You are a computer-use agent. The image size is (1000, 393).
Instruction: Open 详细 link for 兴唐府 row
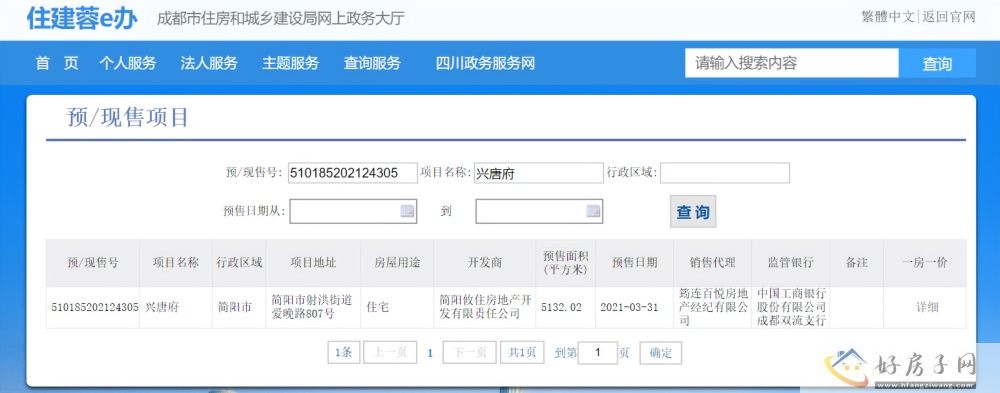coord(927,307)
